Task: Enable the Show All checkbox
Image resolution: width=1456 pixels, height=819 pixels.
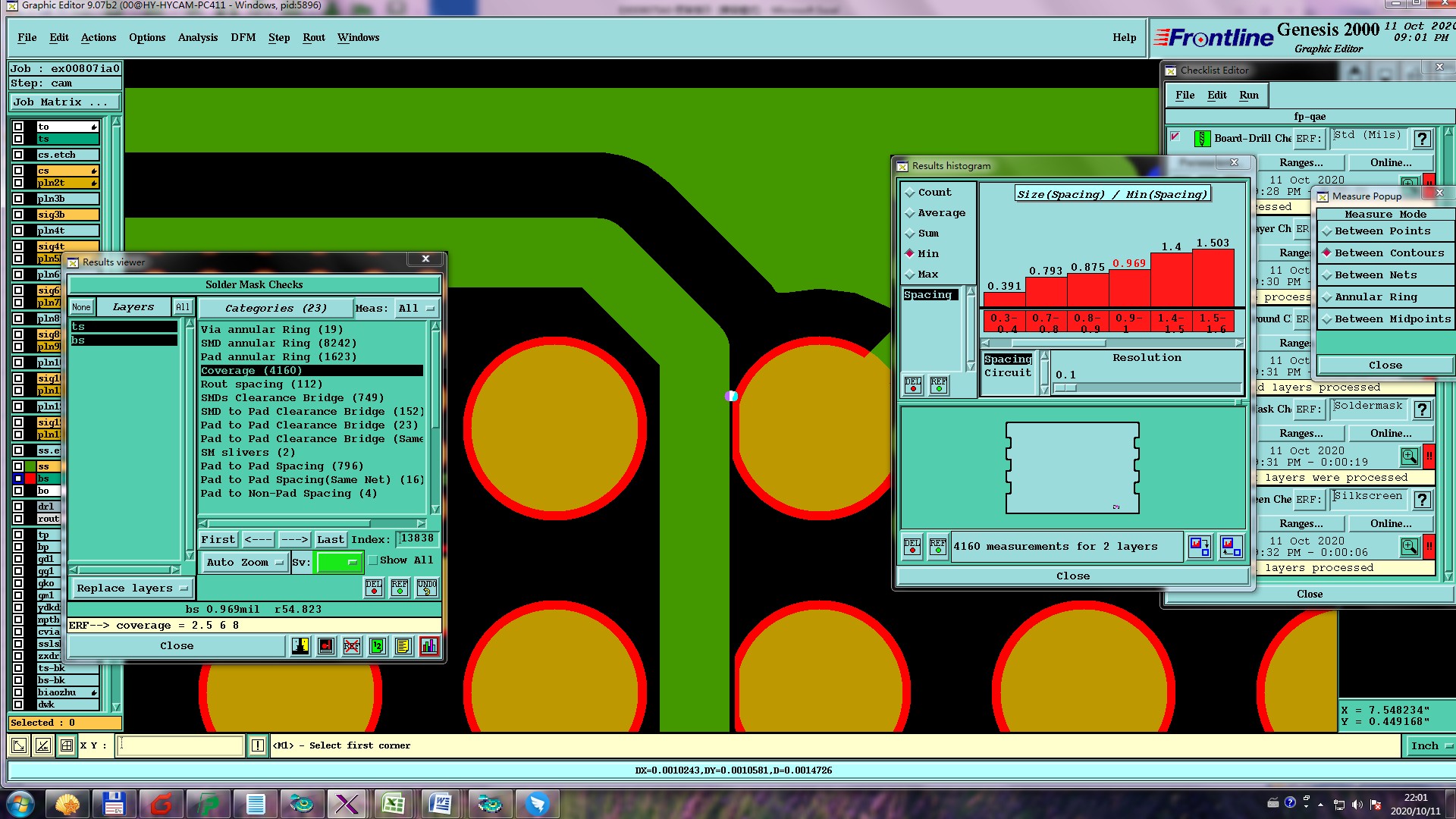Action: click(x=373, y=560)
